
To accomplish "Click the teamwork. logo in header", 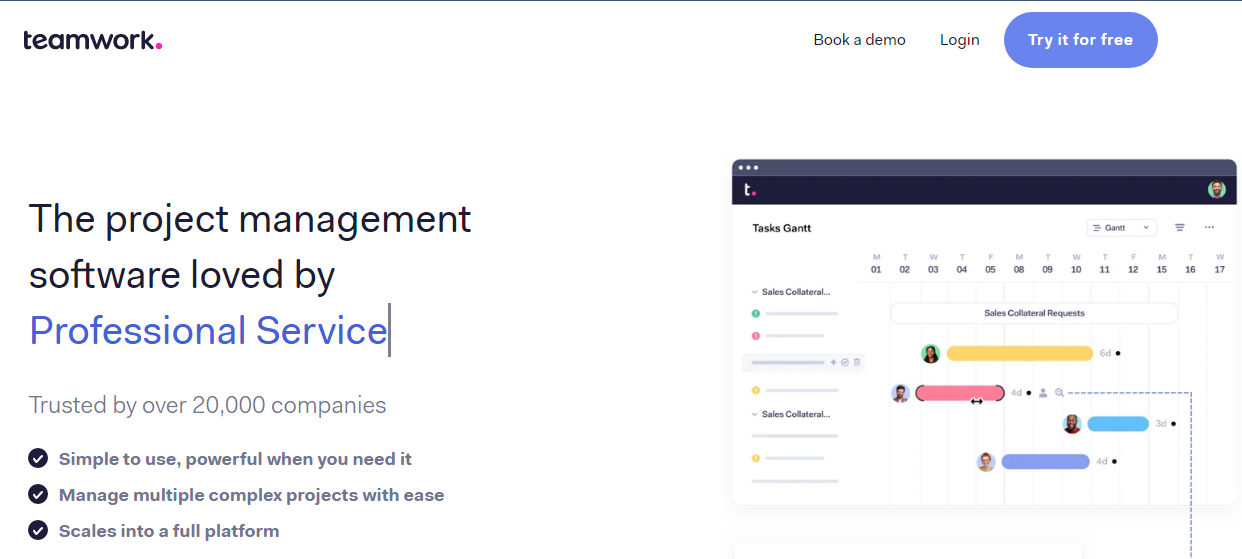I will coord(92,40).
